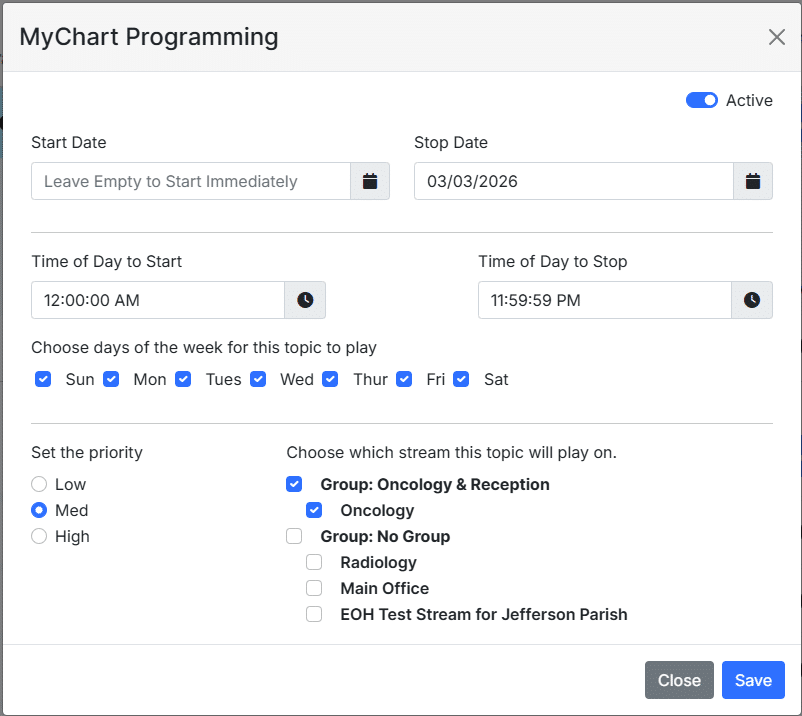The height and width of the screenshot is (716, 802).
Task: Uncheck the Wed day checkbox
Action: [x=258, y=379]
